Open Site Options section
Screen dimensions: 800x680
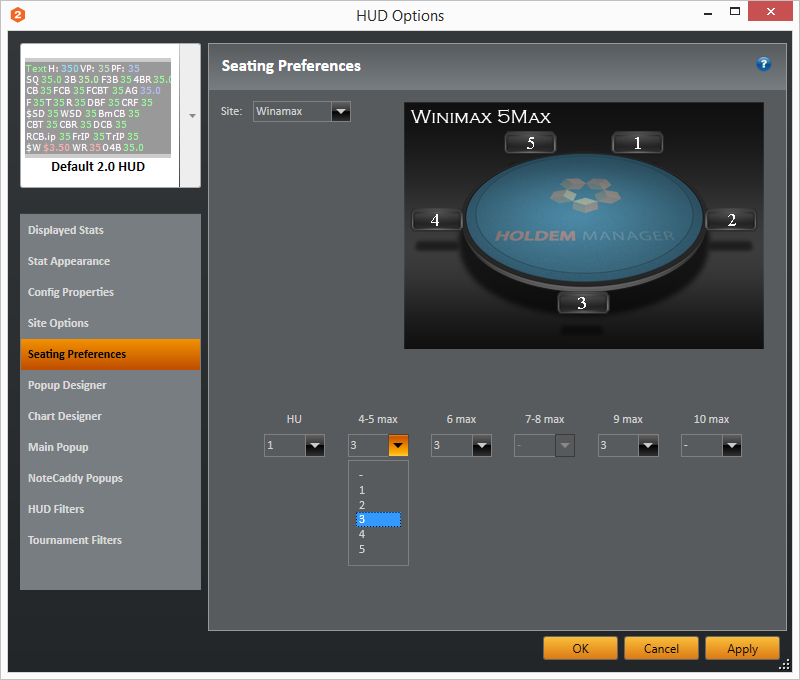click(110, 323)
